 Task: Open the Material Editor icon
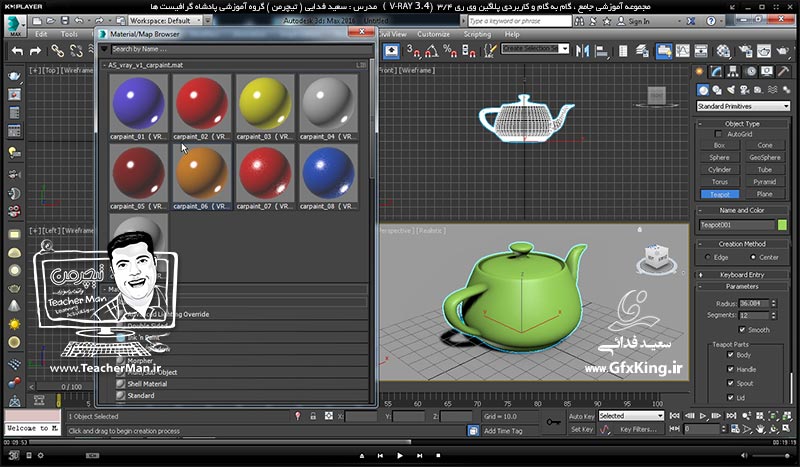(x=723, y=51)
